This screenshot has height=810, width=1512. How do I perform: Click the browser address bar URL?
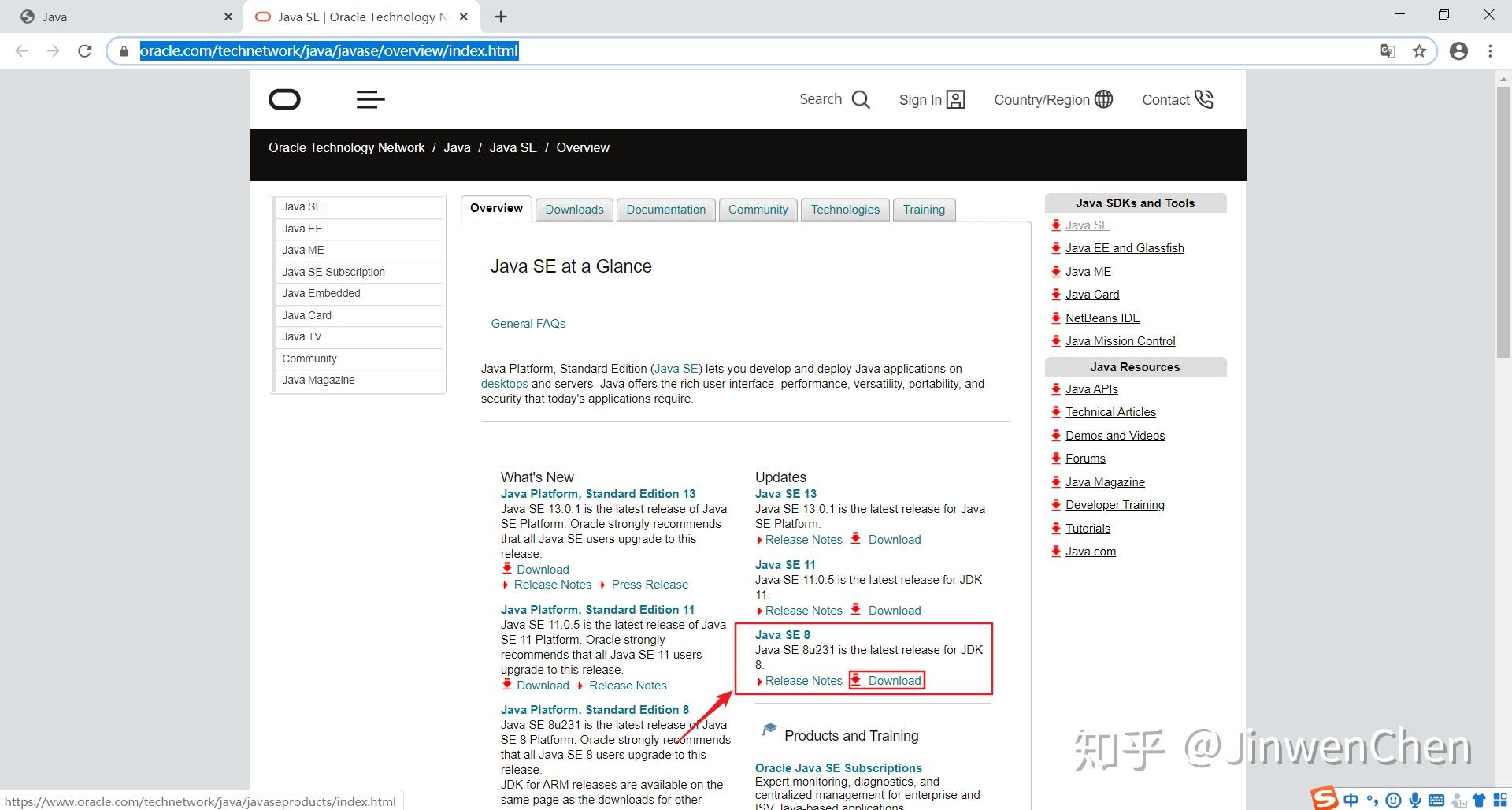(x=329, y=51)
